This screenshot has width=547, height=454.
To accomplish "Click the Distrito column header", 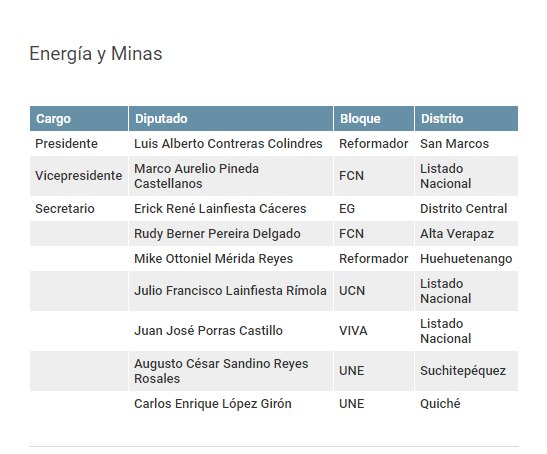I will click(466, 119).
